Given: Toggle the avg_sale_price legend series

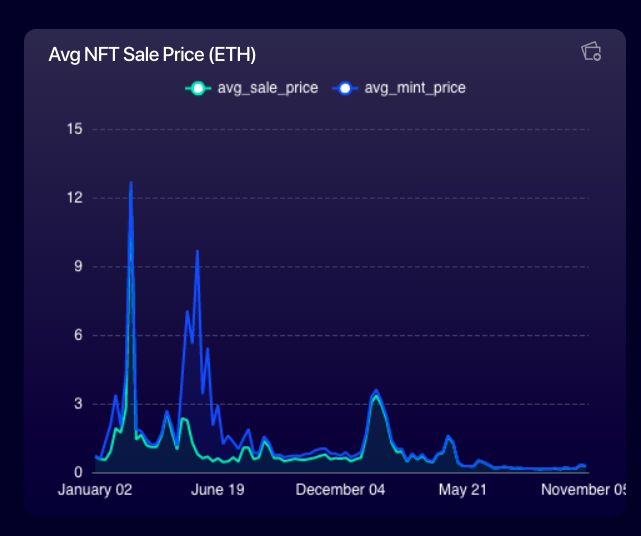Looking at the screenshot, I should (x=251, y=88).
